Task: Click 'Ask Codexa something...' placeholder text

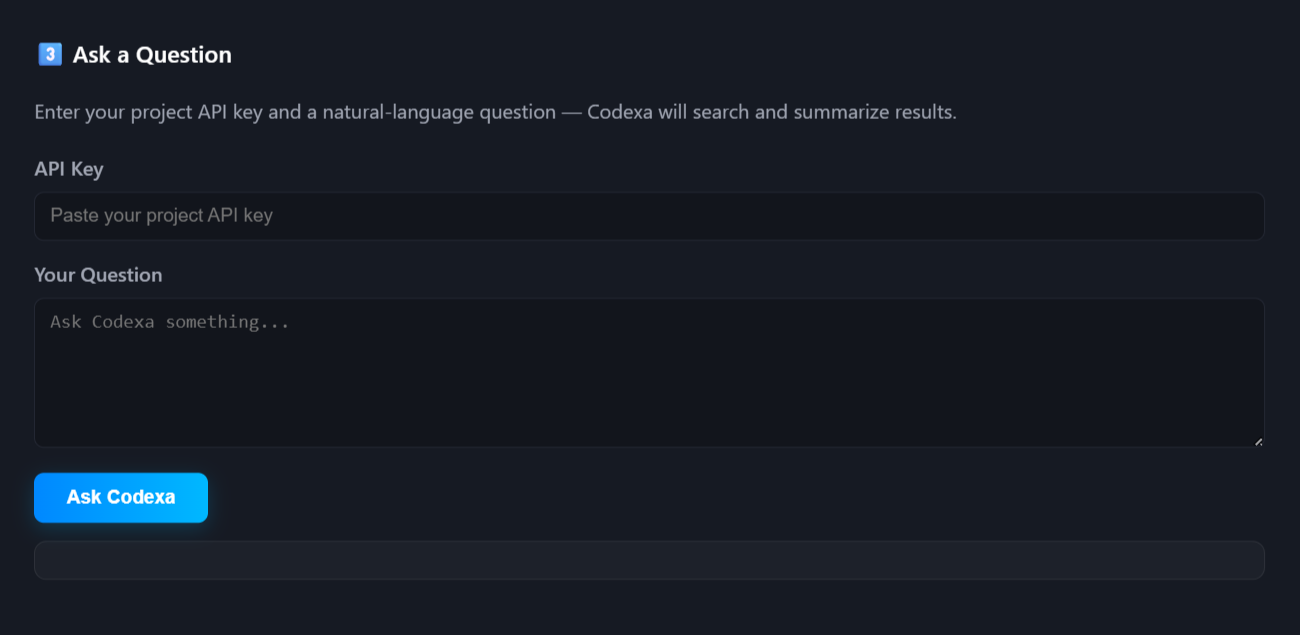Action: 169,322
